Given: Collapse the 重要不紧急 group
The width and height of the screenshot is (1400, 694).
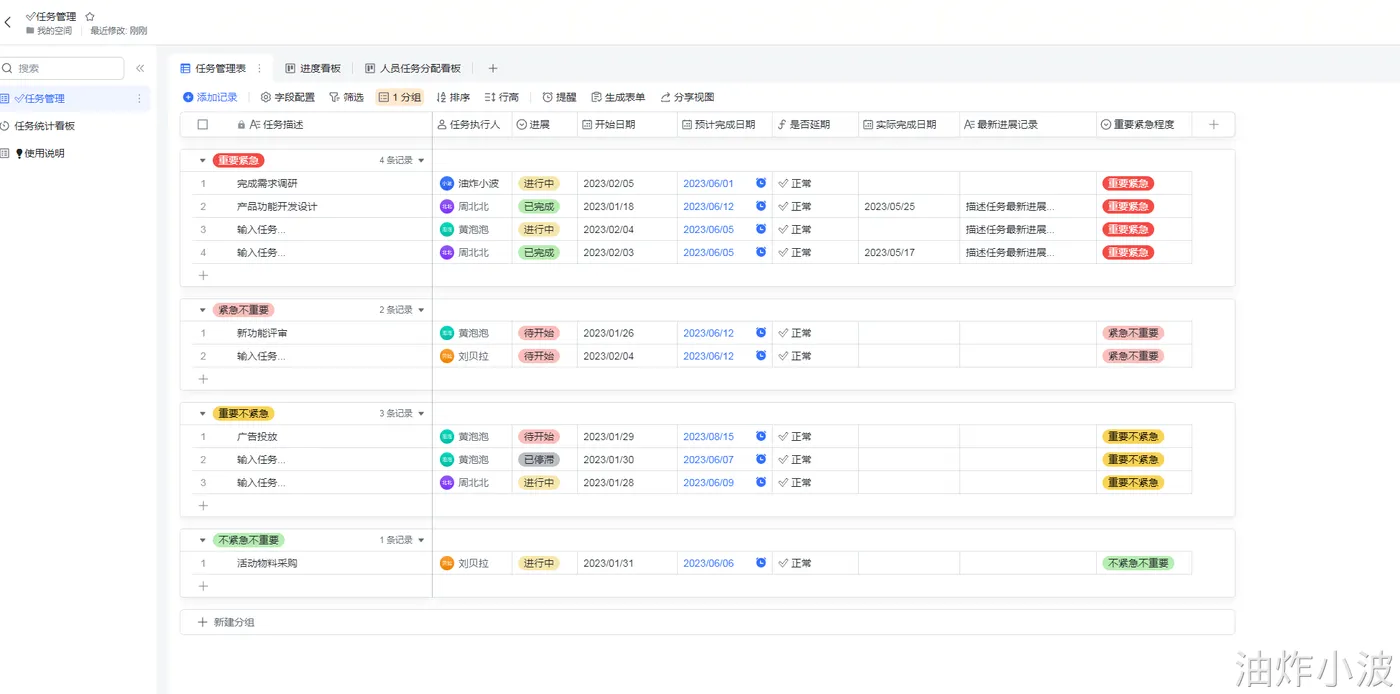Looking at the screenshot, I should tap(202, 413).
